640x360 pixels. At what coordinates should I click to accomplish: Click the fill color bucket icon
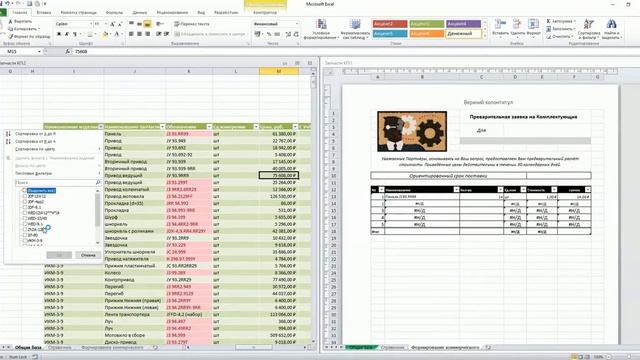105,34
